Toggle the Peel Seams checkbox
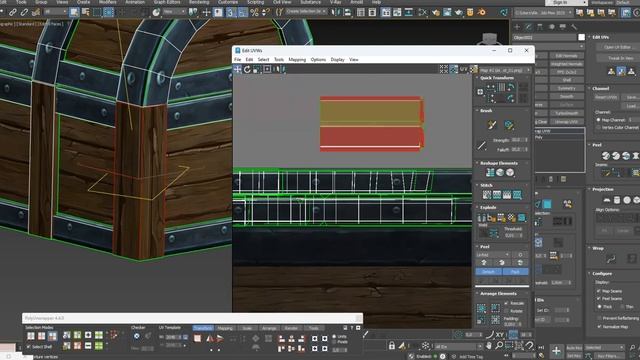Viewport: 640px width, 360px height. coord(599,299)
